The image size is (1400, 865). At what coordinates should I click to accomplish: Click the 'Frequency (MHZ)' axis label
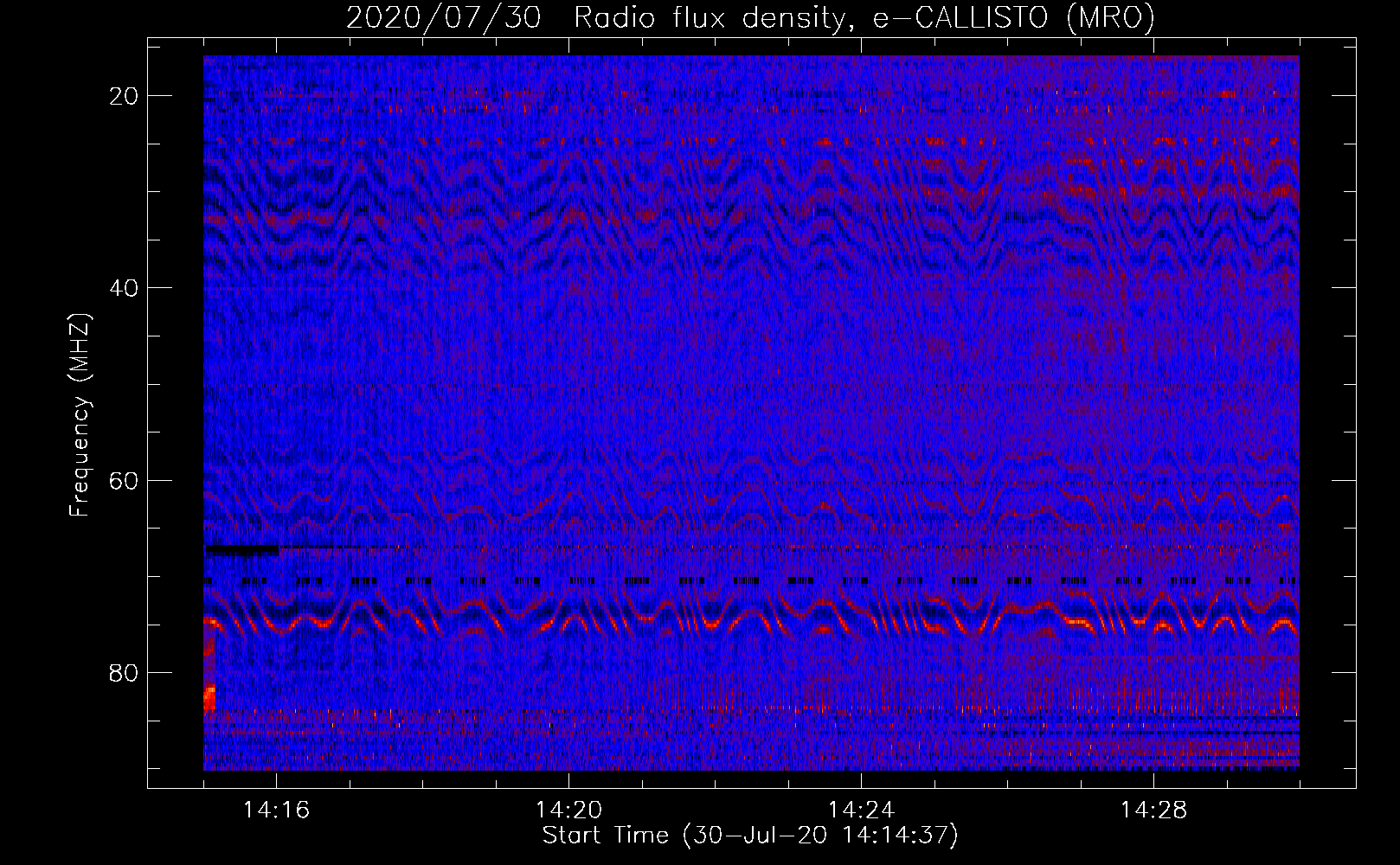80,414
